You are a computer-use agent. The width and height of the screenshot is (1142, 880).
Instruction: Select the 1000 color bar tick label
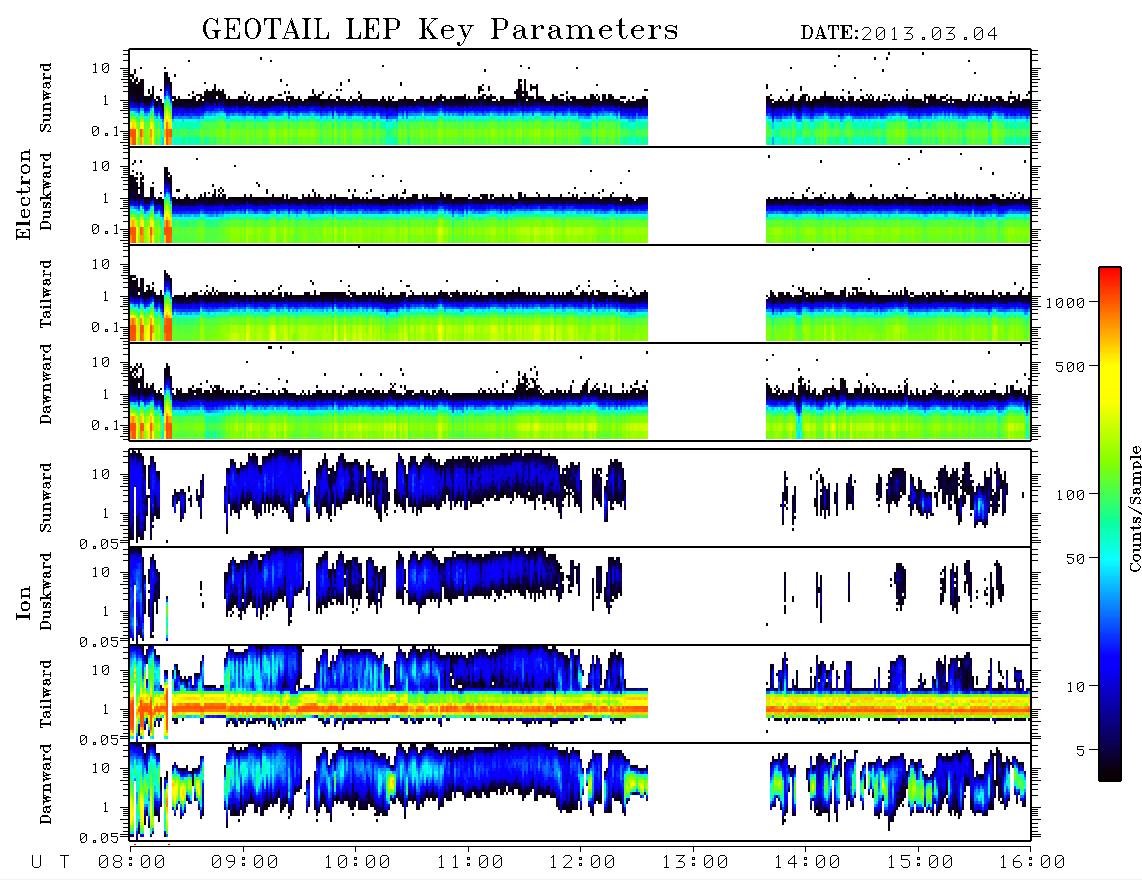pyautogui.click(x=1066, y=303)
